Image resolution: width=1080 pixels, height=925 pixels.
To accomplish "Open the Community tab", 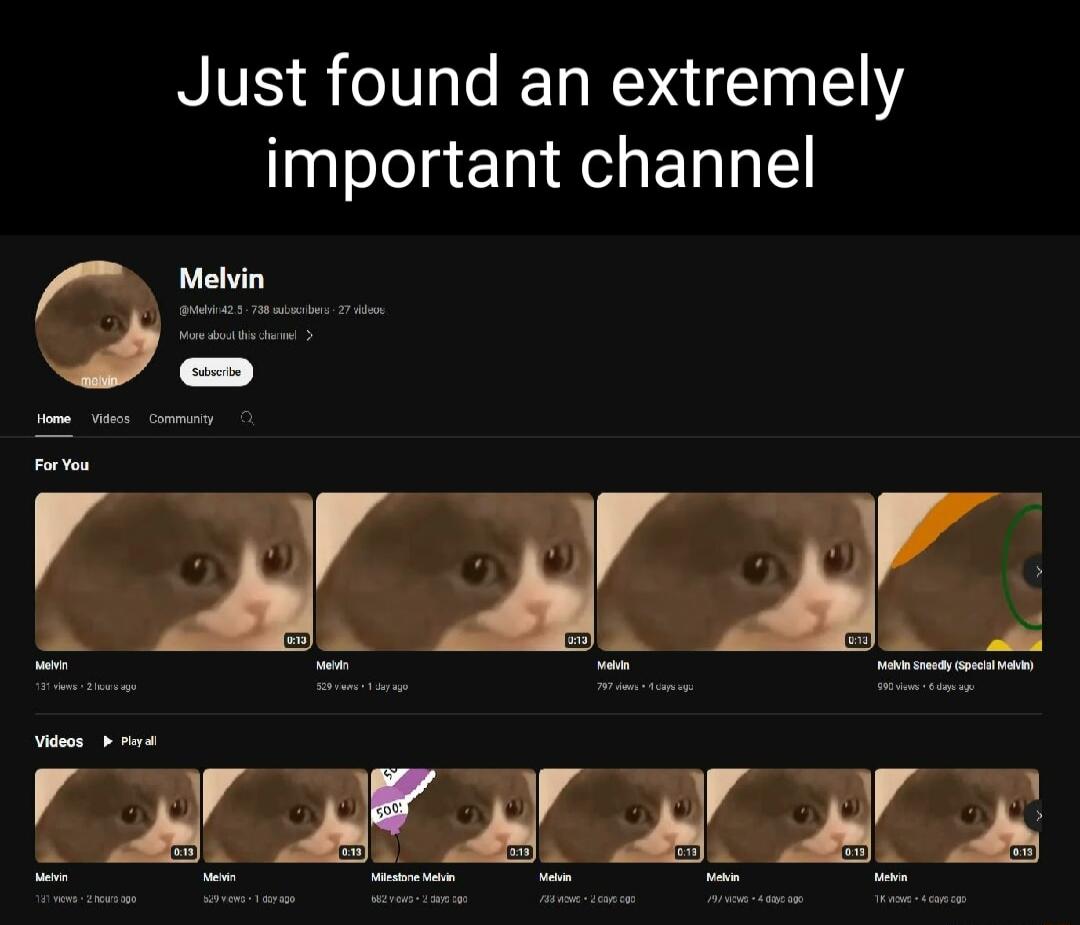I will pyautogui.click(x=181, y=419).
